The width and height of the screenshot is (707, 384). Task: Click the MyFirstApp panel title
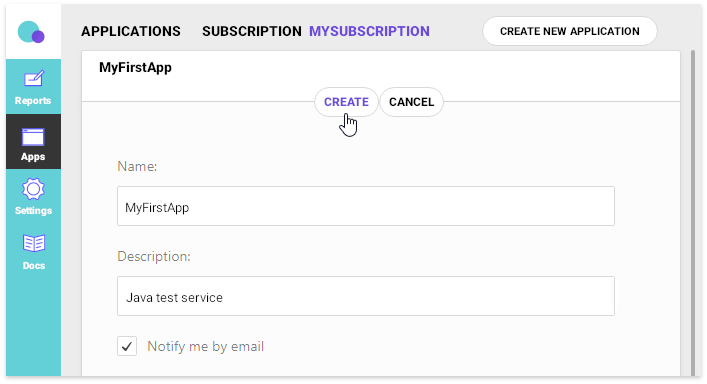point(135,68)
